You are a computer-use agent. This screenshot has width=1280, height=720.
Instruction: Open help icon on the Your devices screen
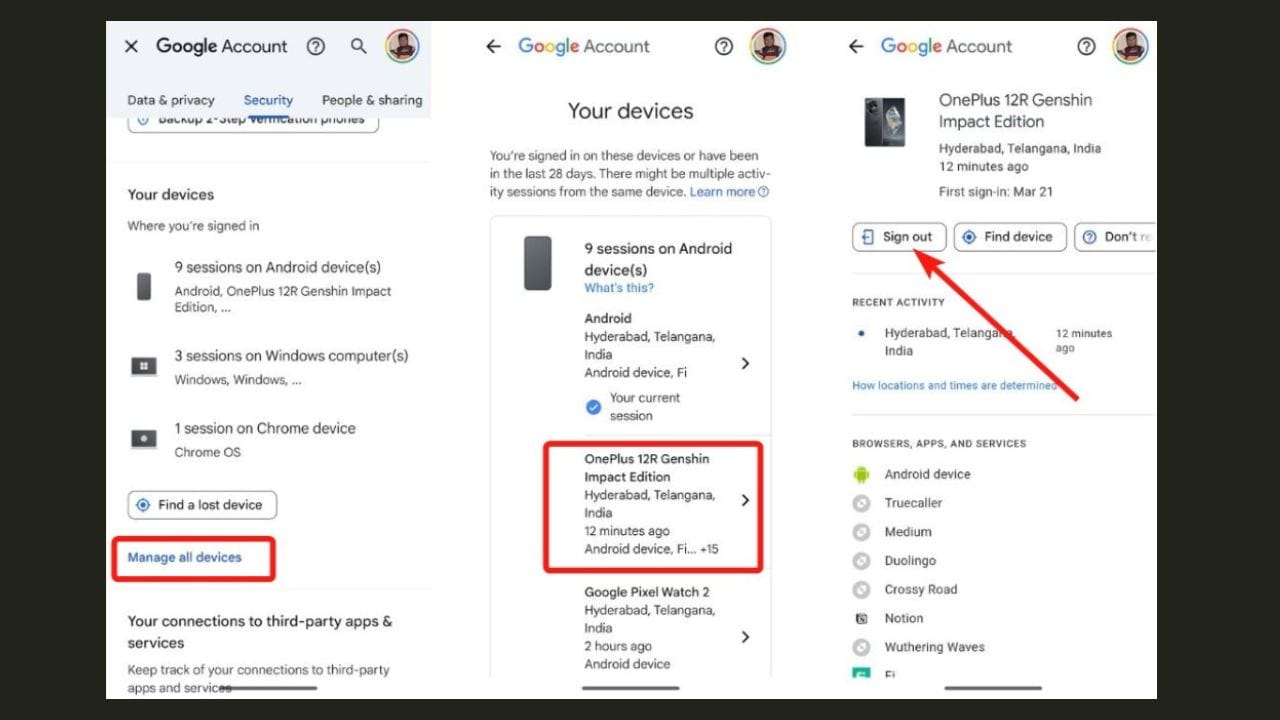tap(724, 46)
